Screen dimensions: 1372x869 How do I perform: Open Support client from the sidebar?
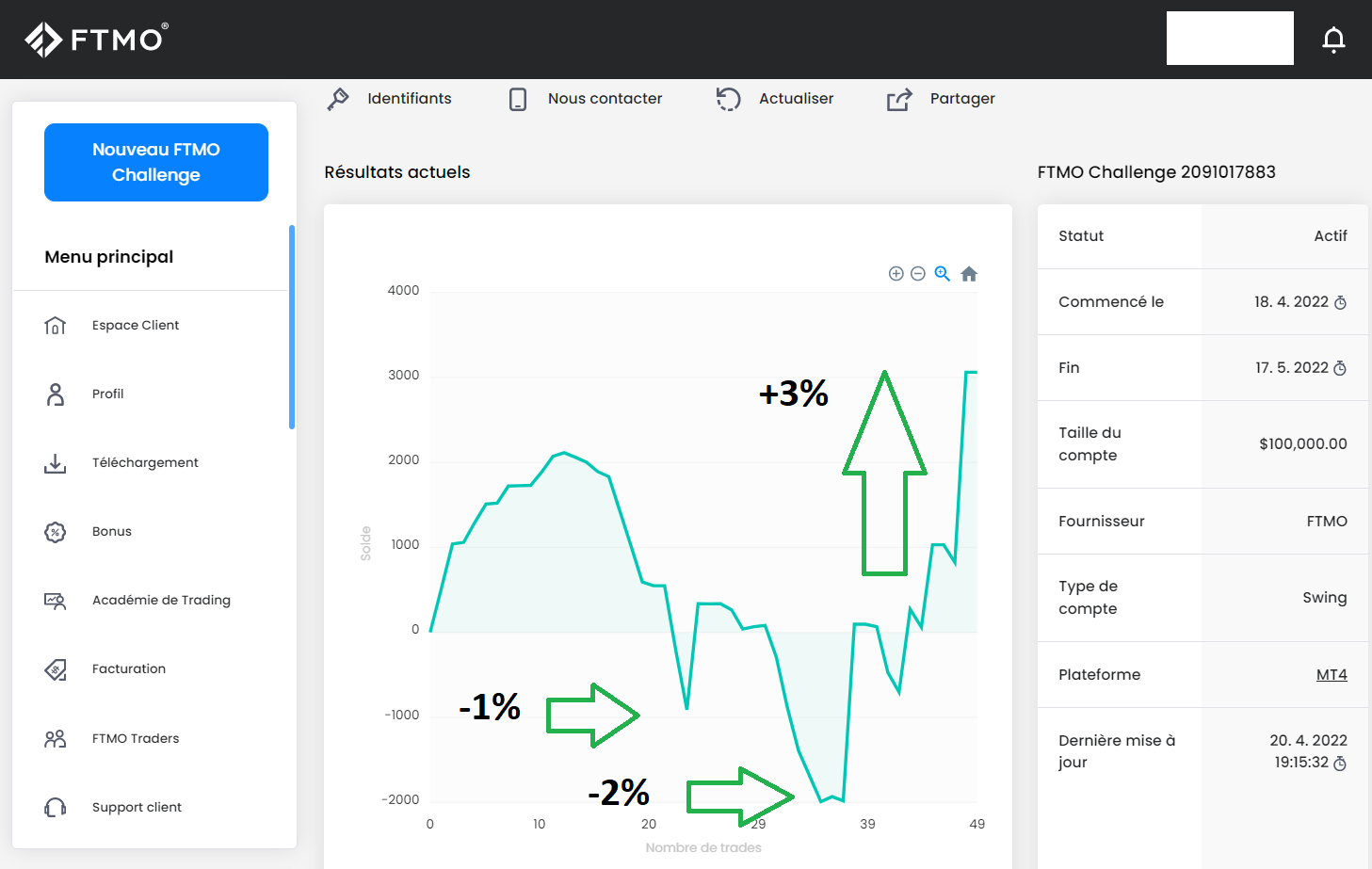point(137,808)
